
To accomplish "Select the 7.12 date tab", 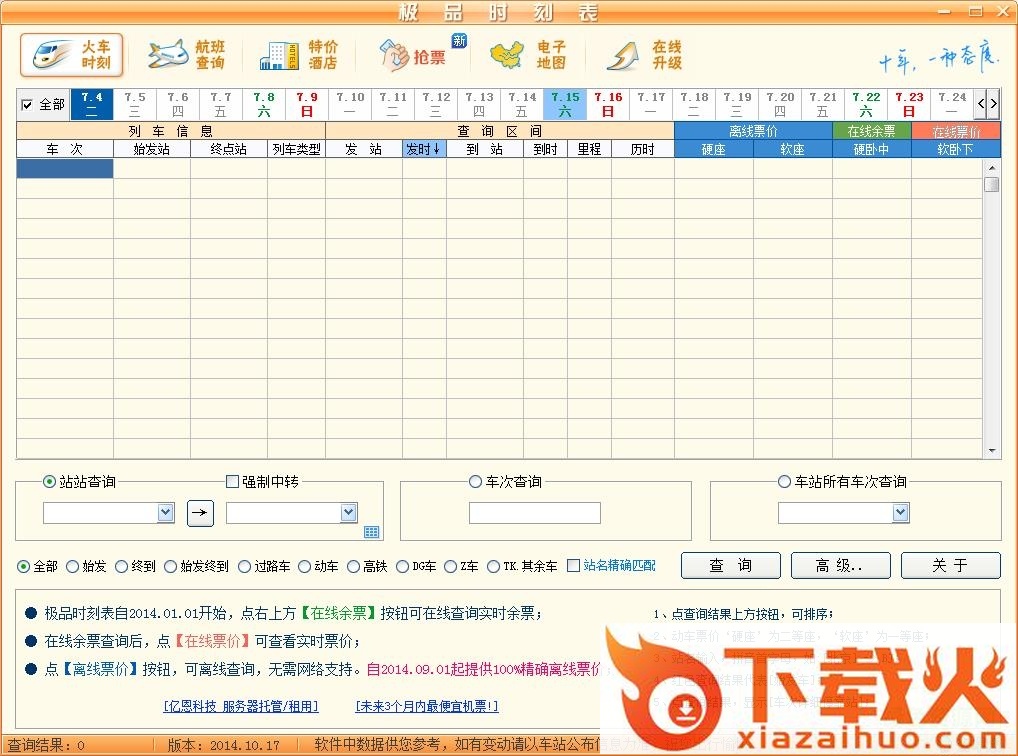I will click(x=436, y=104).
